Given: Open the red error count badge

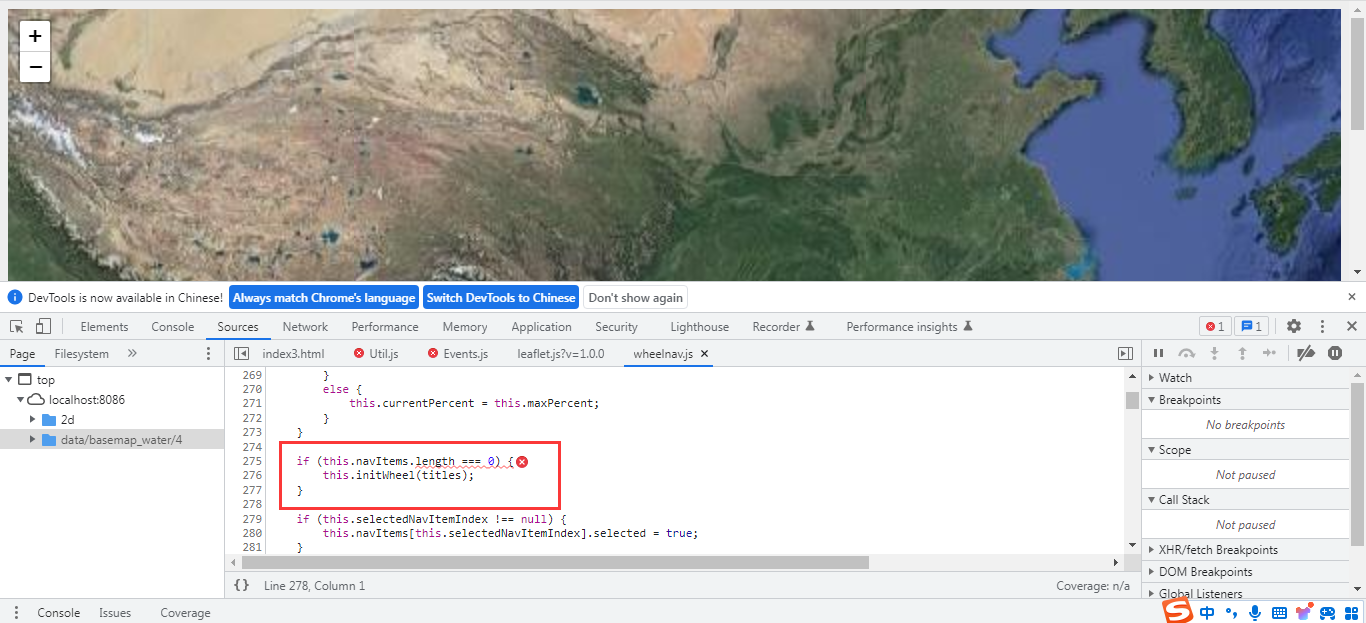Looking at the screenshot, I should (x=1214, y=327).
